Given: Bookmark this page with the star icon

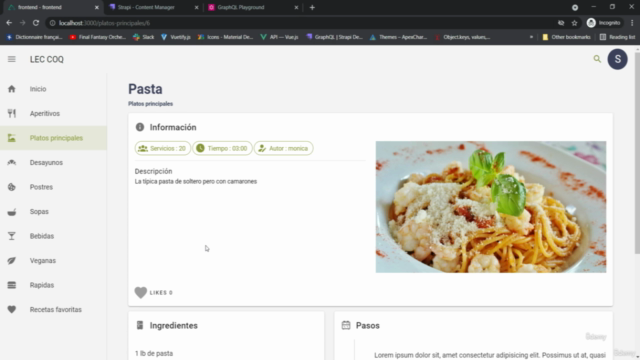Looking at the screenshot, I should click(574, 23).
